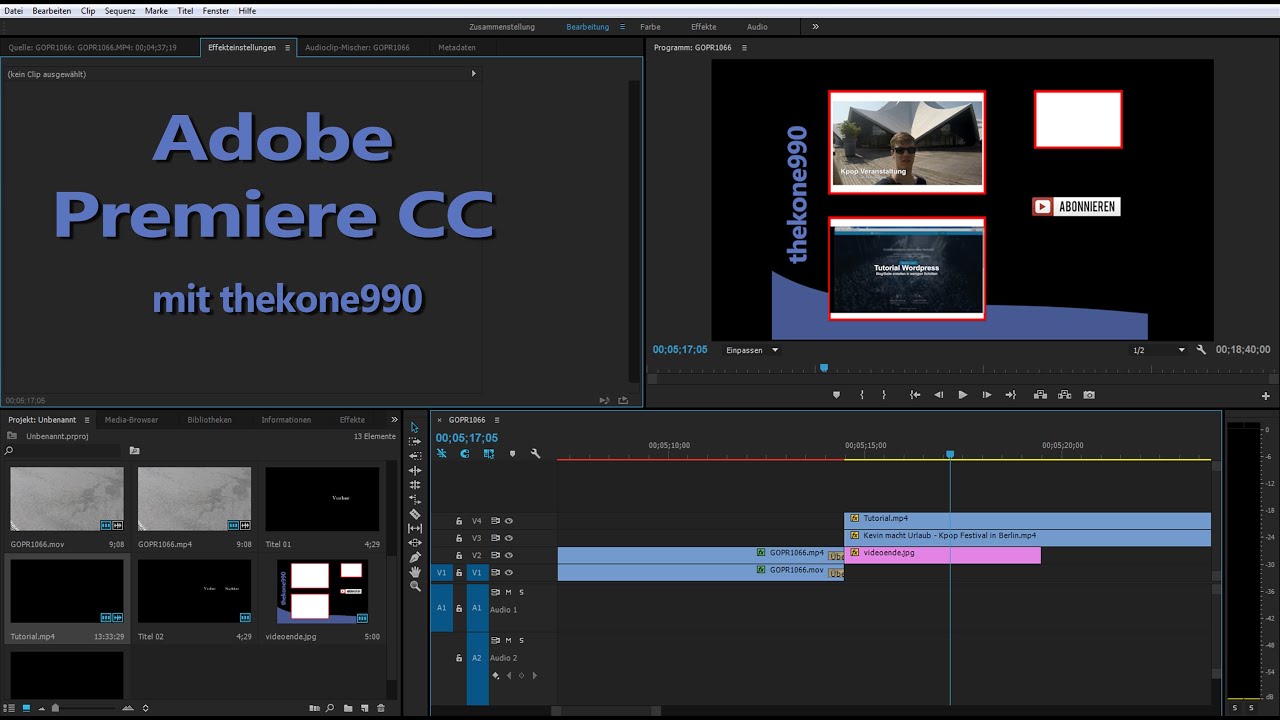Step back one frame
The image size is (1280, 720).
click(x=938, y=395)
